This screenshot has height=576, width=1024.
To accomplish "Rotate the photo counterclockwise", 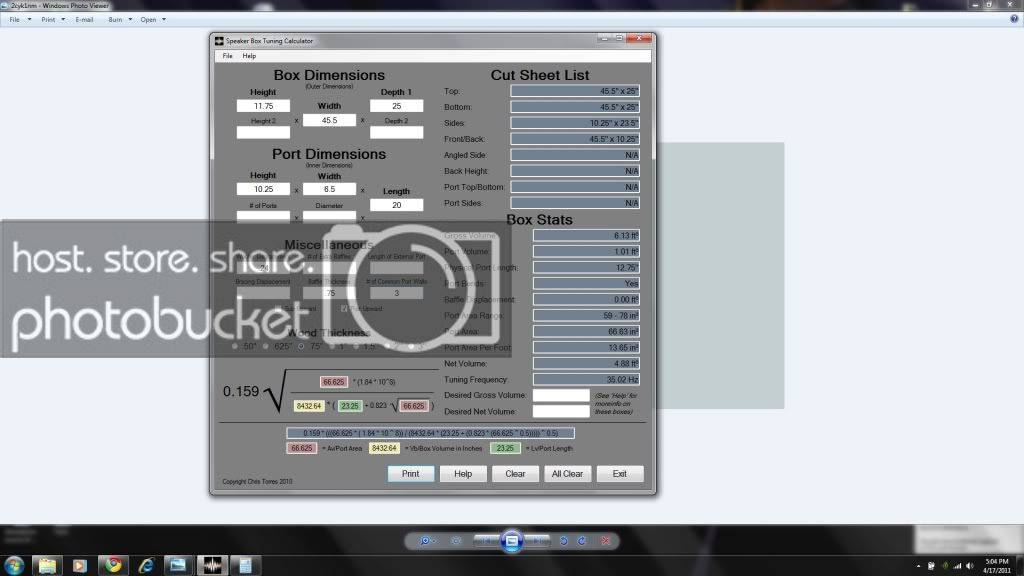I will tap(564, 541).
